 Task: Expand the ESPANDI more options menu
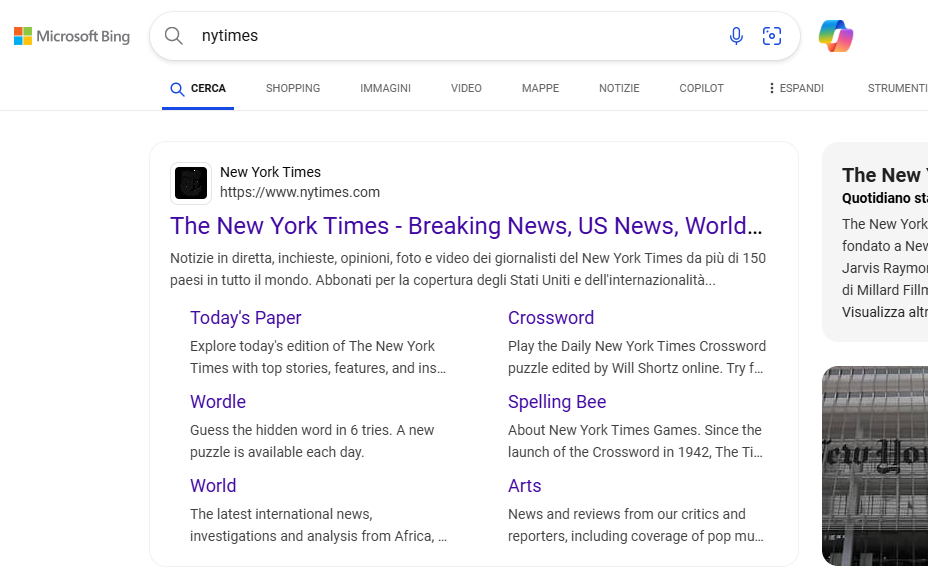(x=795, y=88)
